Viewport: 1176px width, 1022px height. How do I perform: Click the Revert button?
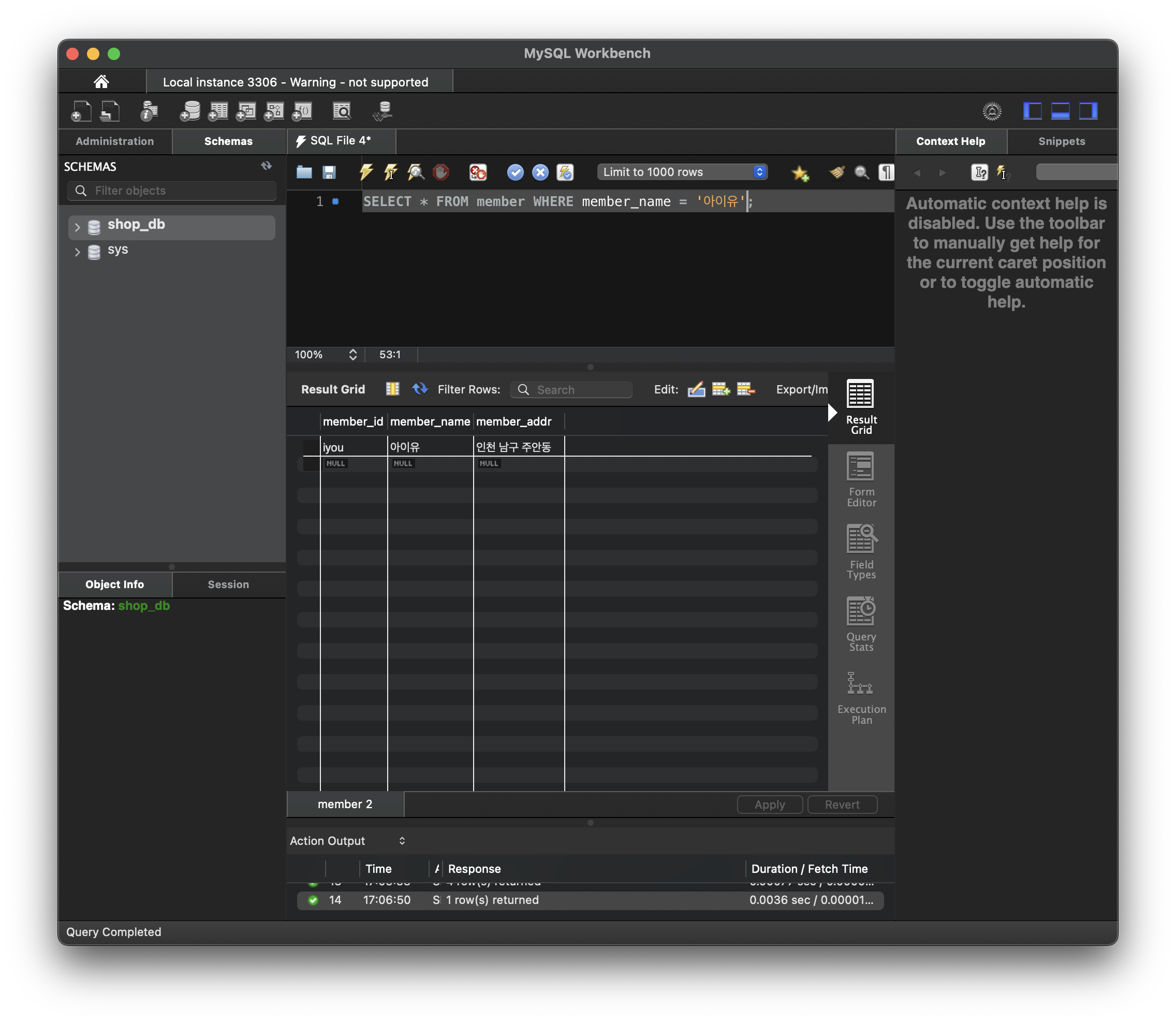(x=842, y=804)
